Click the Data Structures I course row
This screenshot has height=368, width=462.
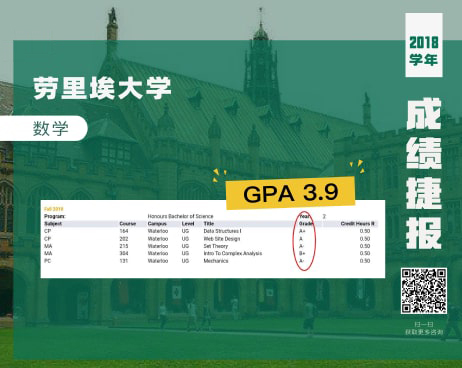(x=209, y=231)
